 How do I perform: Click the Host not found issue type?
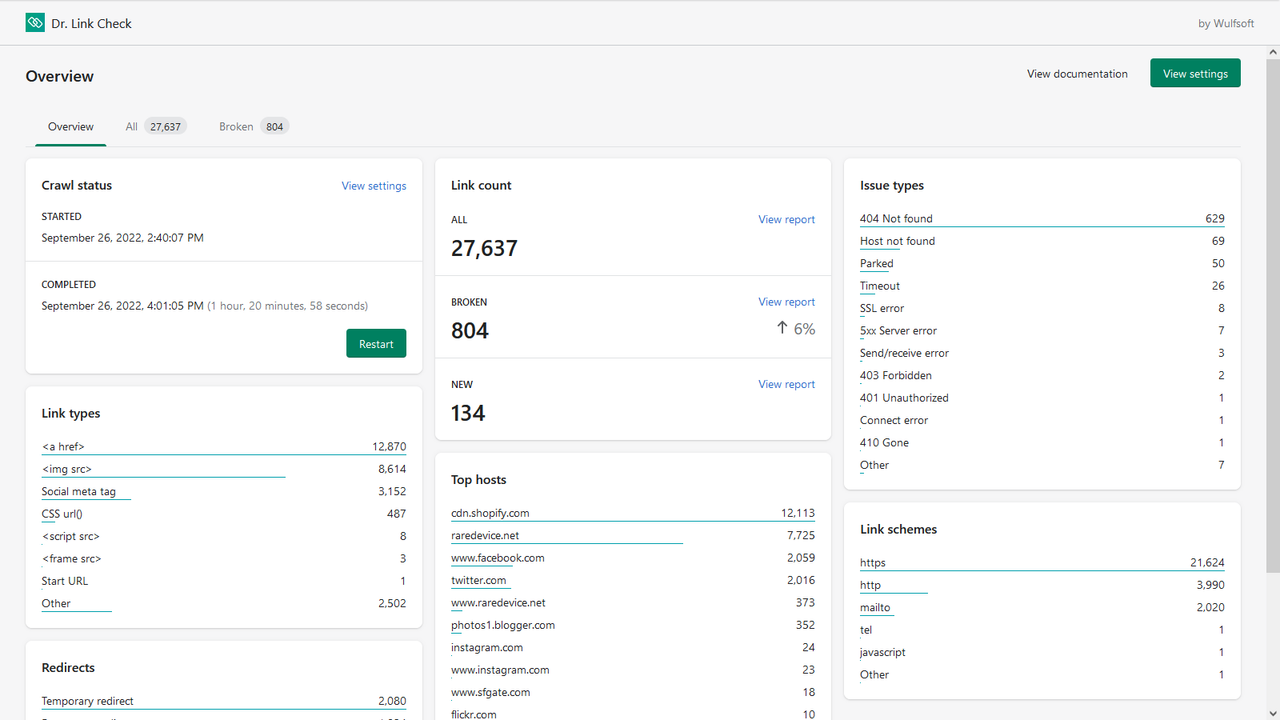[897, 240]
